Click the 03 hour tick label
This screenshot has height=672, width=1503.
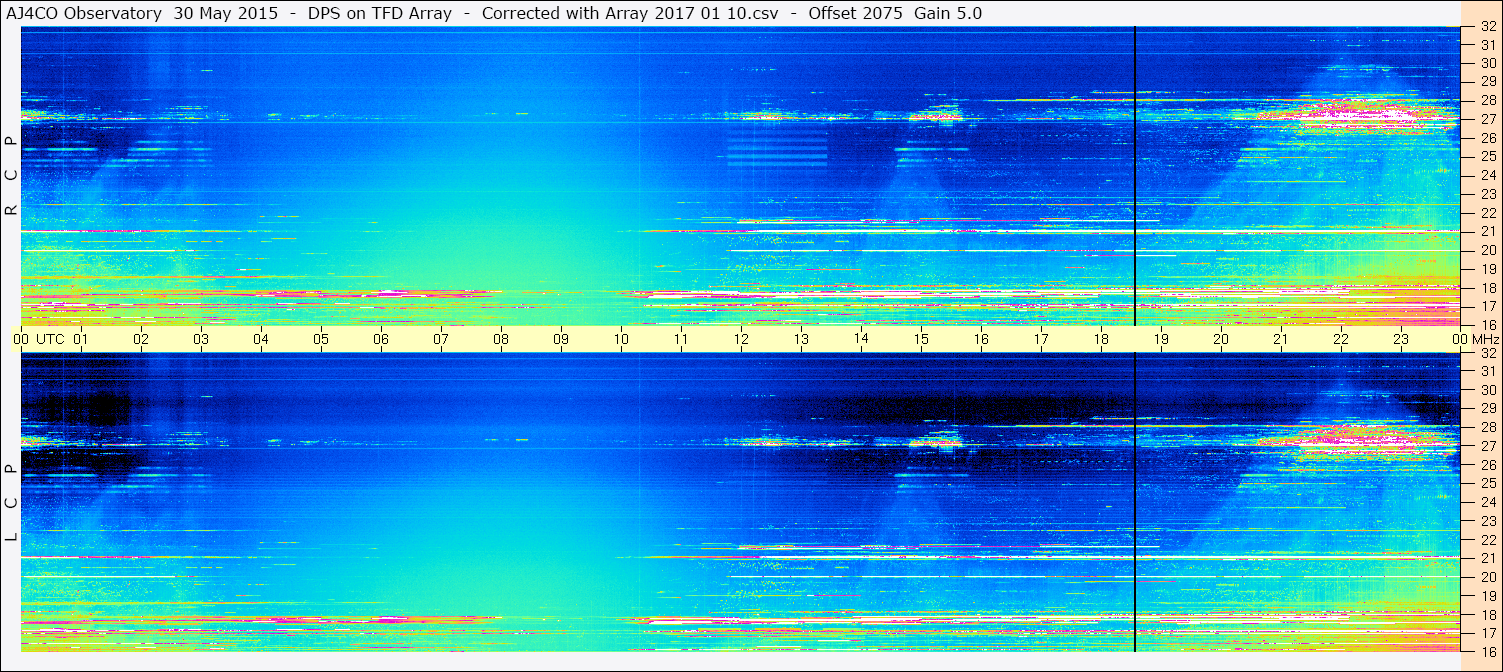pyautogui.click(x=201, y=339)
